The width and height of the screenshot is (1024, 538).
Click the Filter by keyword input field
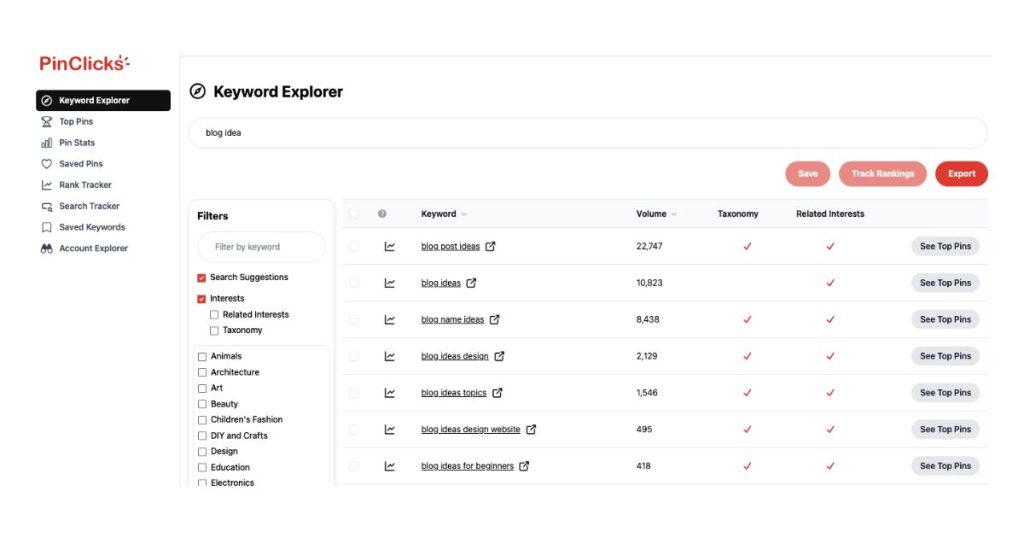(x=261, y=247)
